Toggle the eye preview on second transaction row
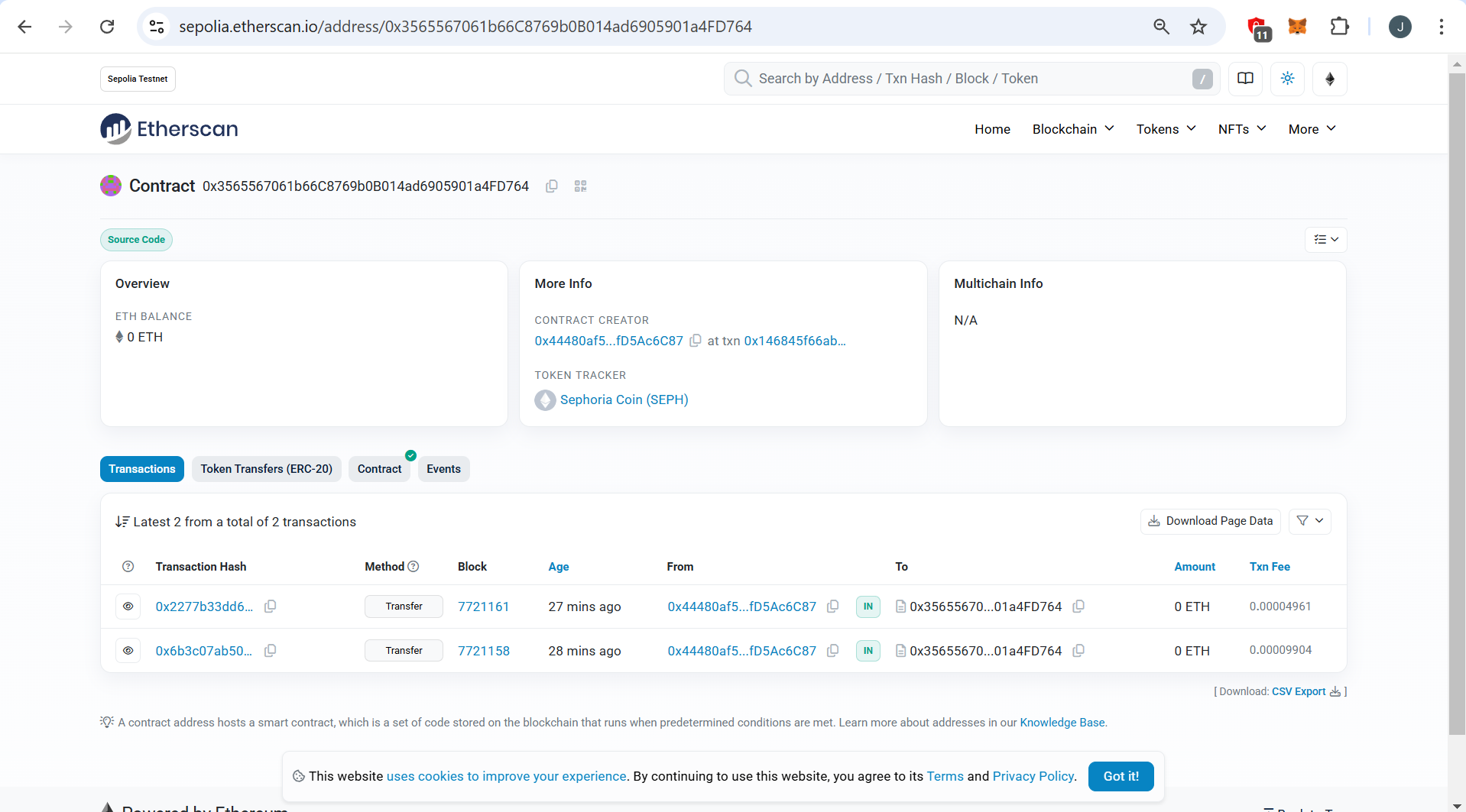Image resolution: width=1466 pixels, height=812 pixels. (x=128, y=650)
